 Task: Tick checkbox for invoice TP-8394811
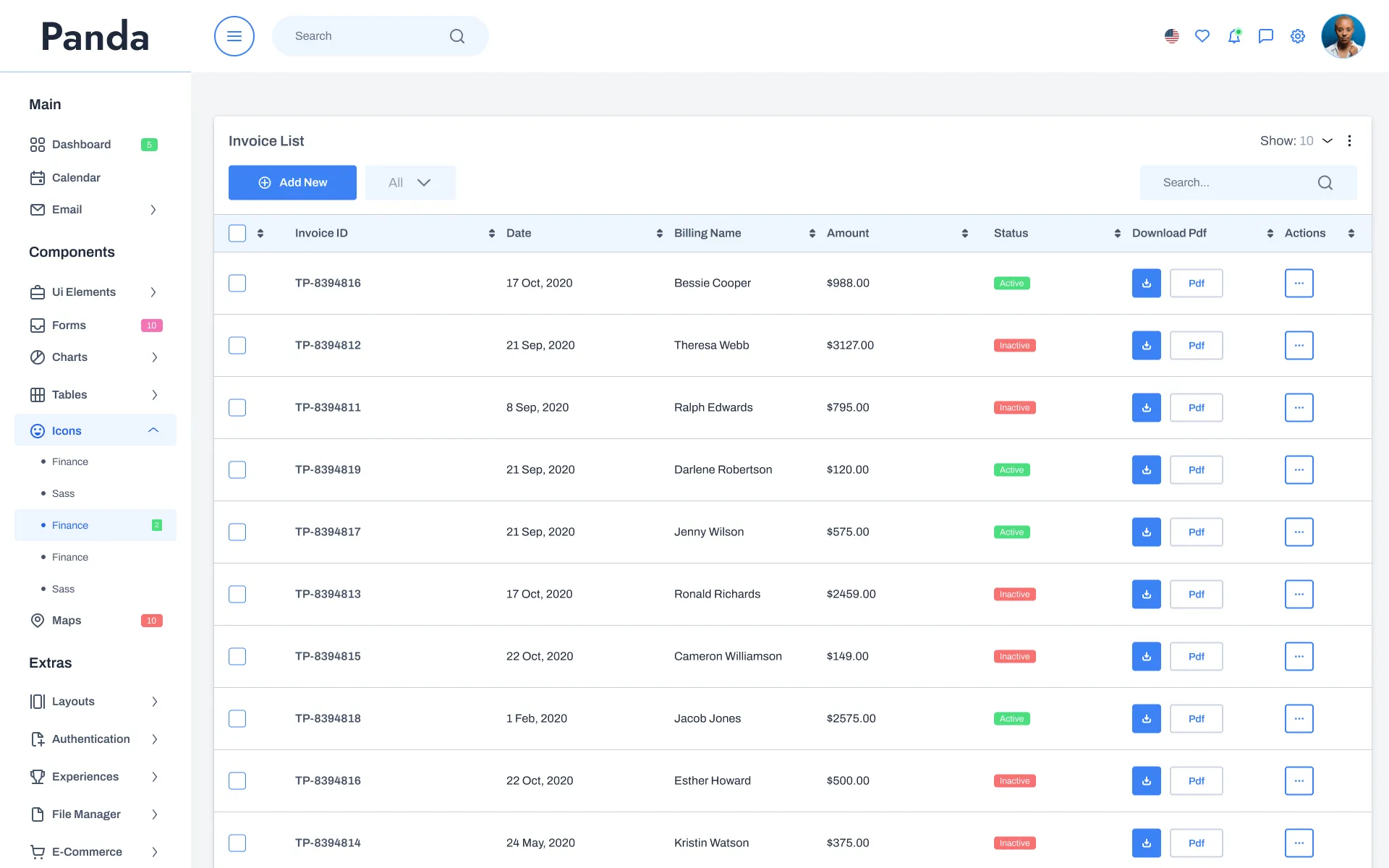click(x=237, y=408)
